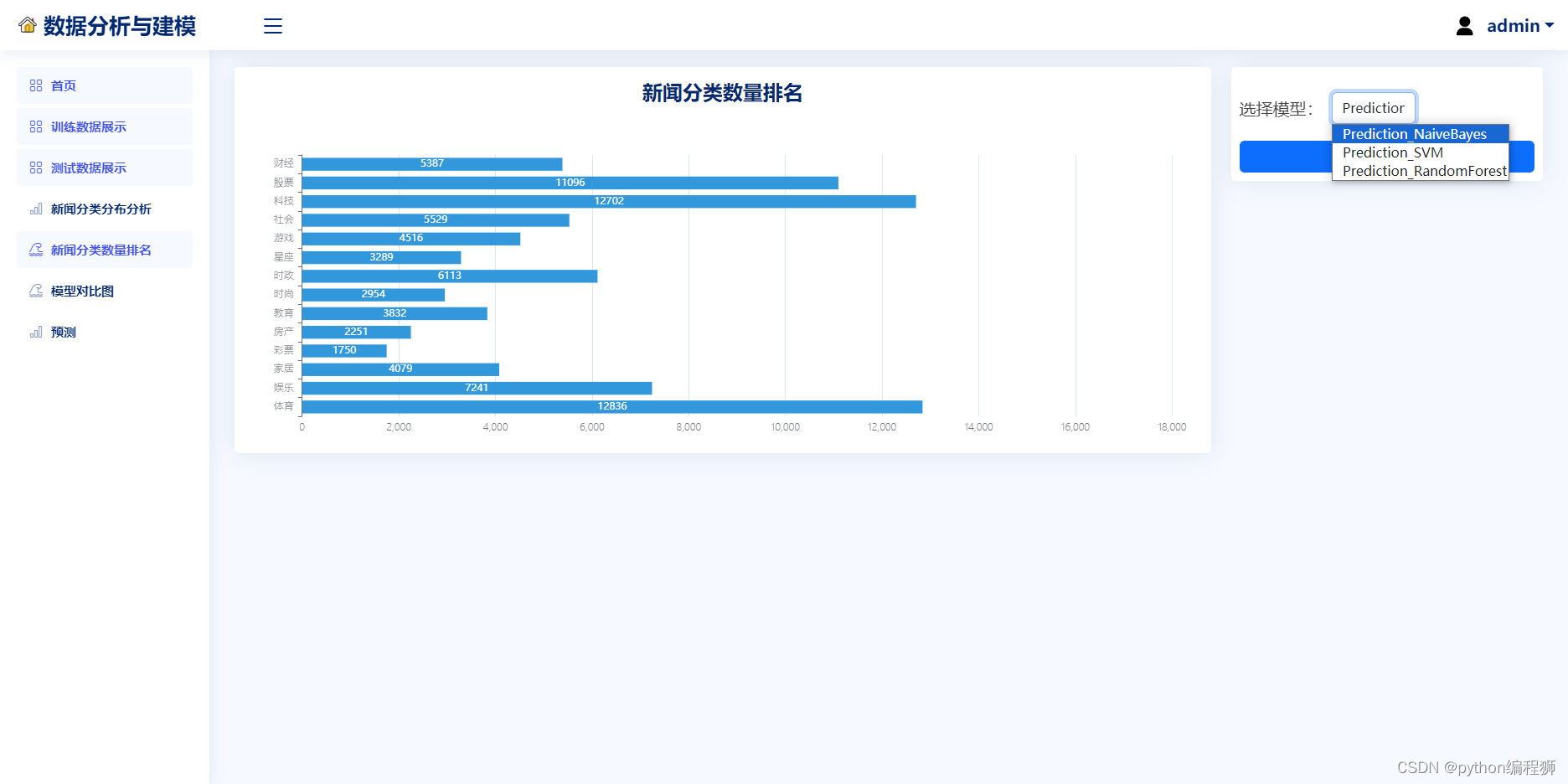The image size is (1568, 784).
Task: Click the user avatar icon near admin
Action: [x=1464, y=25]
